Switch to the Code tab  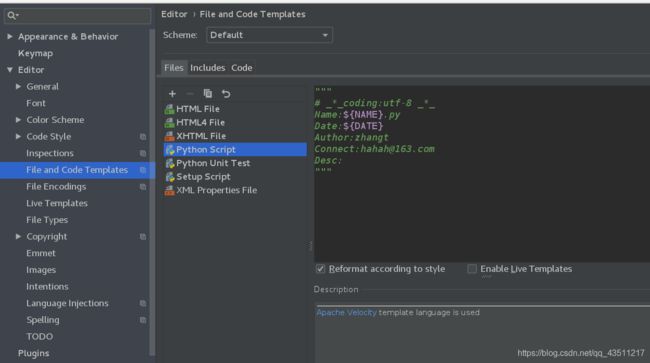(x=242, y=68)
